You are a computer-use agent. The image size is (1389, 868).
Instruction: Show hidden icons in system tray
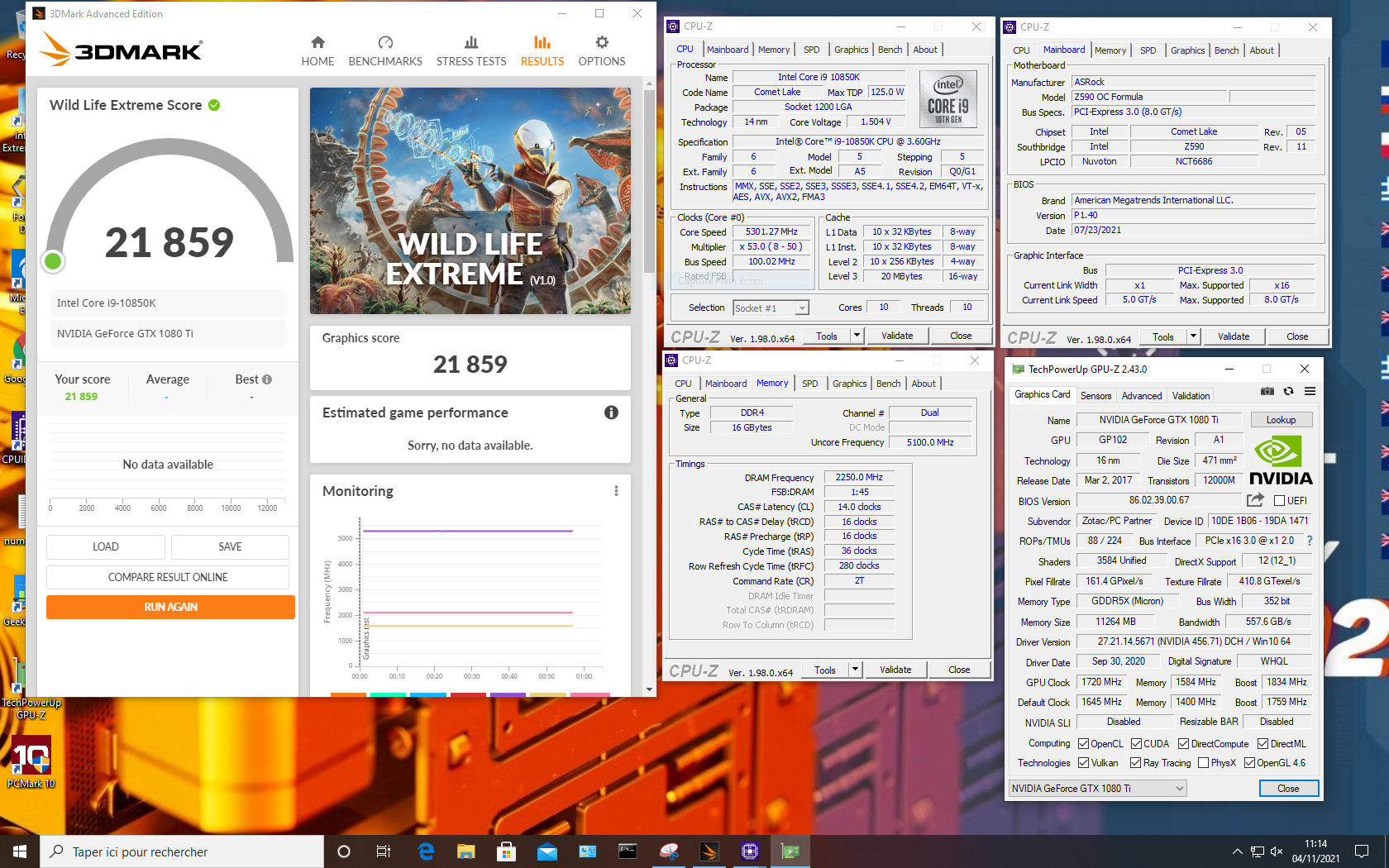(x=1237, y=851)
